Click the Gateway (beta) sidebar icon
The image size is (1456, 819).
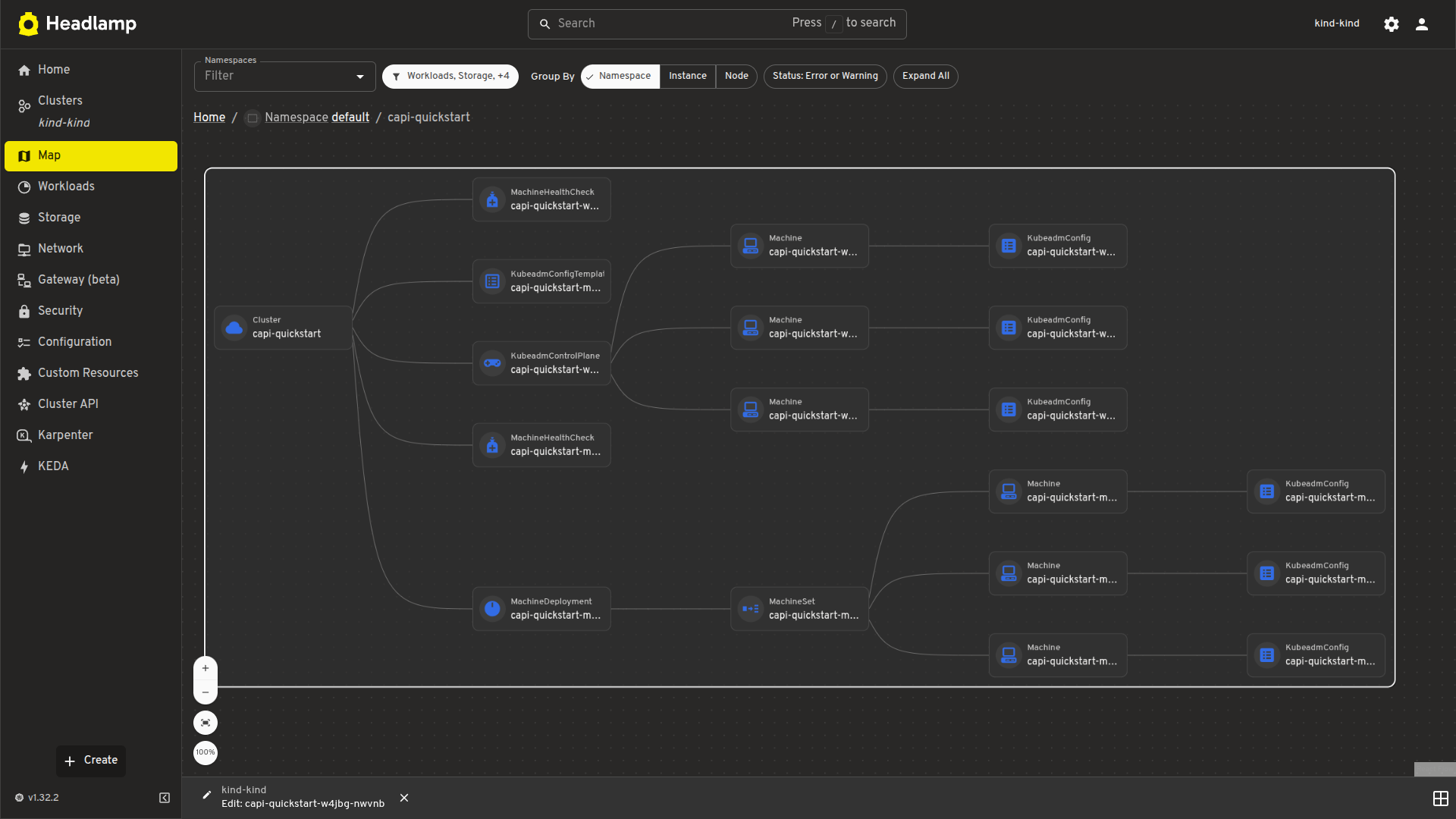pyautogui.click(x=24, y=281)
